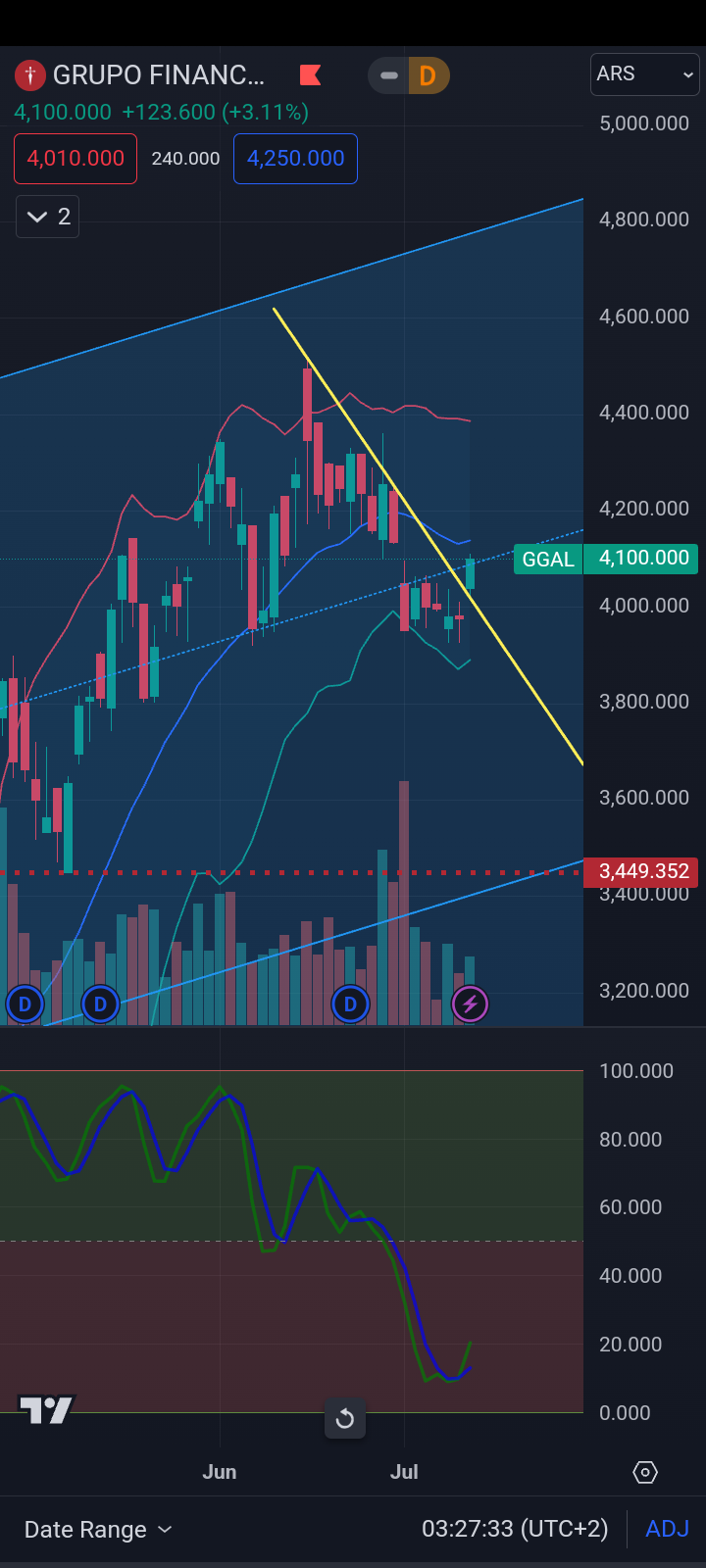Image resolution: width=706 pixels, height=1568 pixels.
Task: Click the reset chart view arrow icon
Action: (x=345, y=1418)
